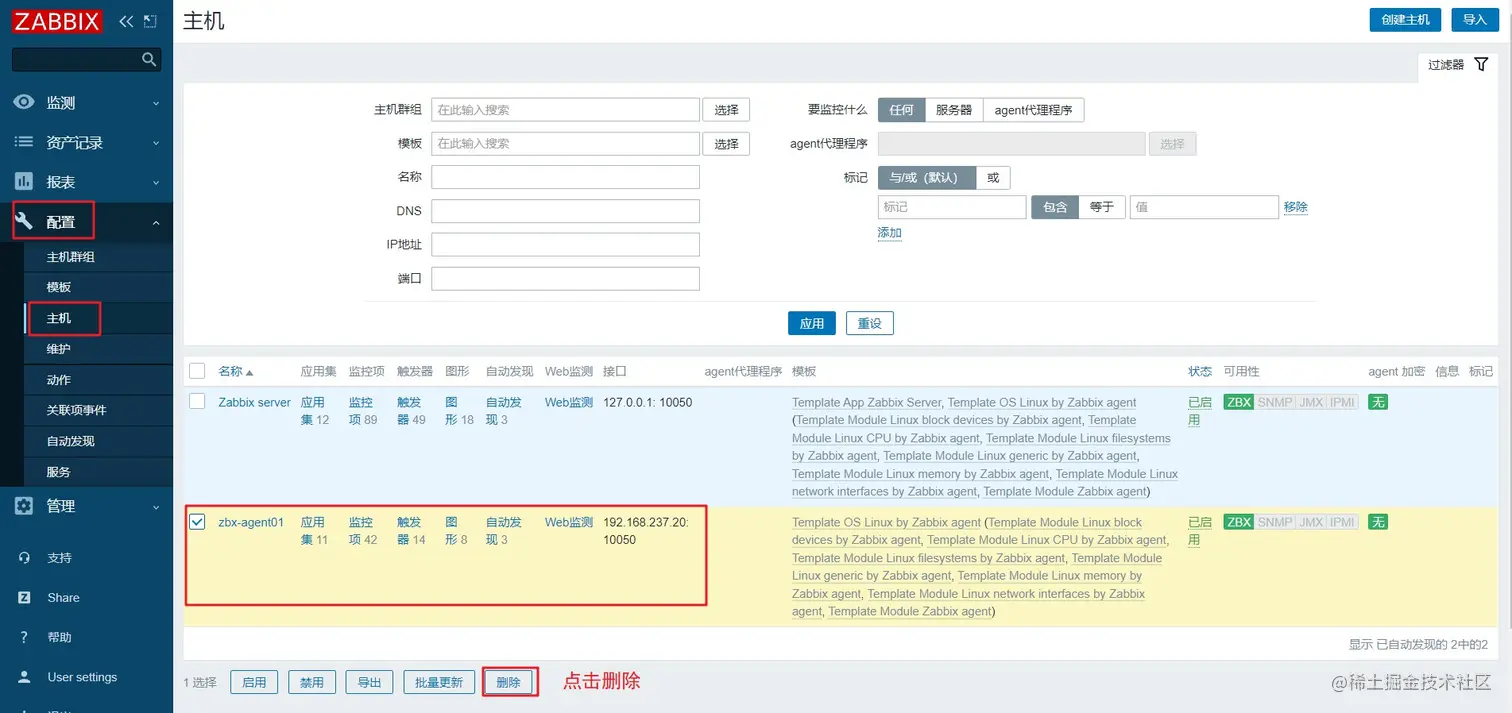Click SNMP badge in Zabbix server row
1512x713 pixels.
[x=1275, y=402]
